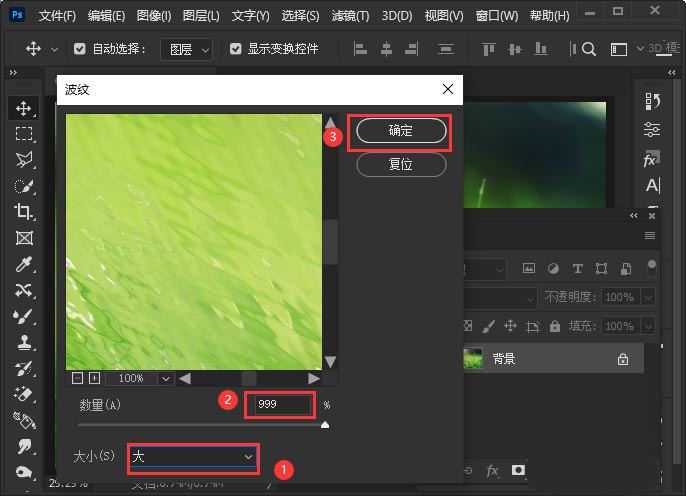Viewport: 686px width, 496px height.
Task: Select the Crop tool
Action: [24, 212]
